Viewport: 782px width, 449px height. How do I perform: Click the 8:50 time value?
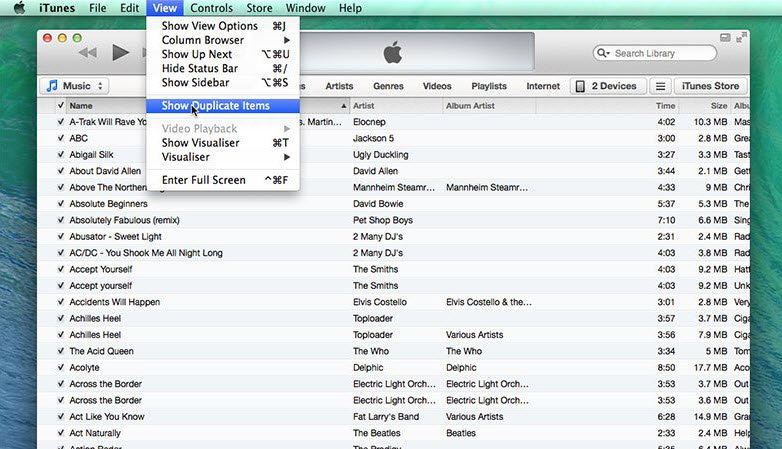pos(666,368)
